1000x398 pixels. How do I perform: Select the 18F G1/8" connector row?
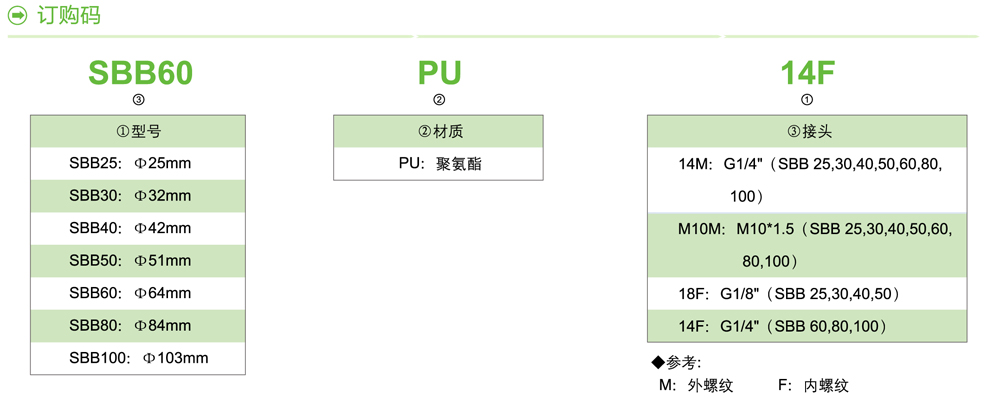click(807, 293)
